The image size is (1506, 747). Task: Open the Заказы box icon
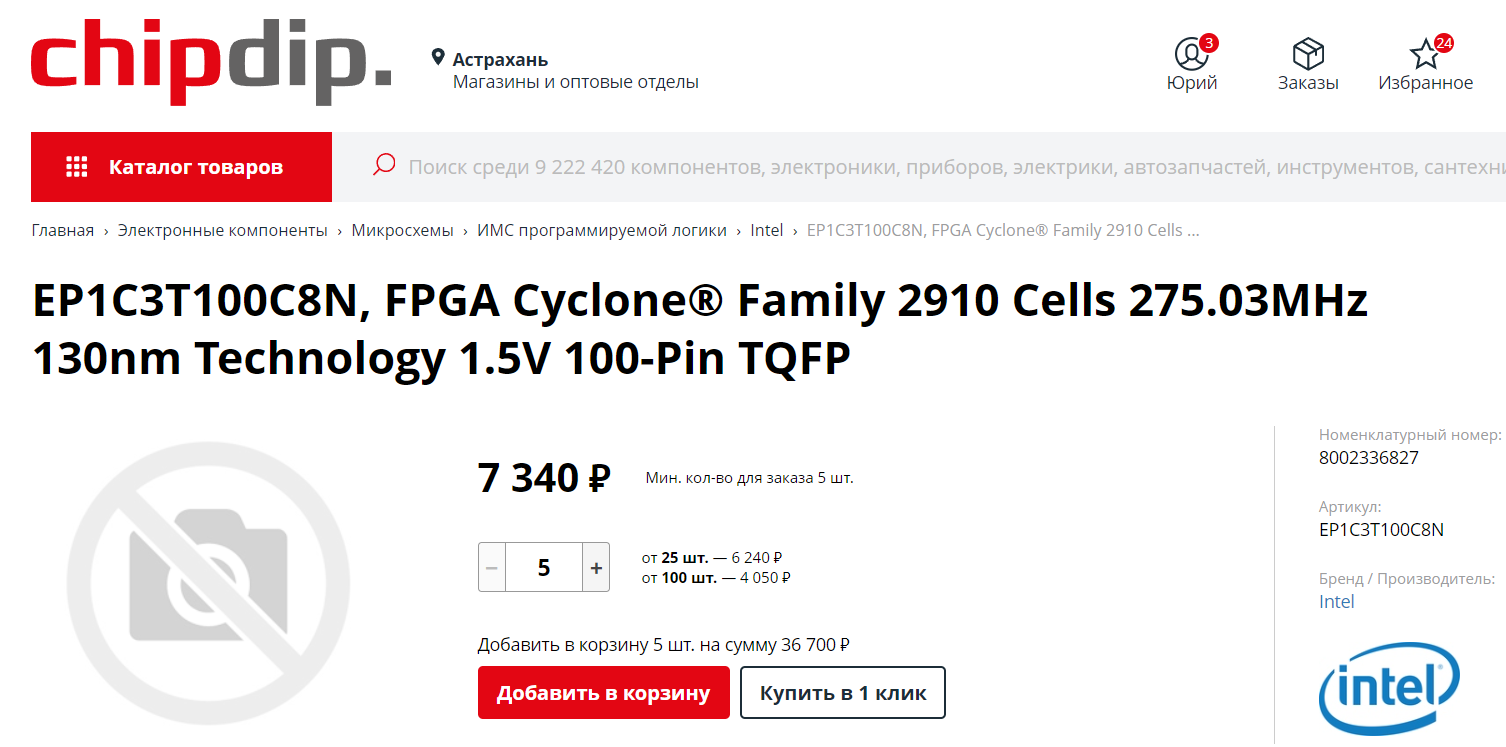coord(1308,53)
